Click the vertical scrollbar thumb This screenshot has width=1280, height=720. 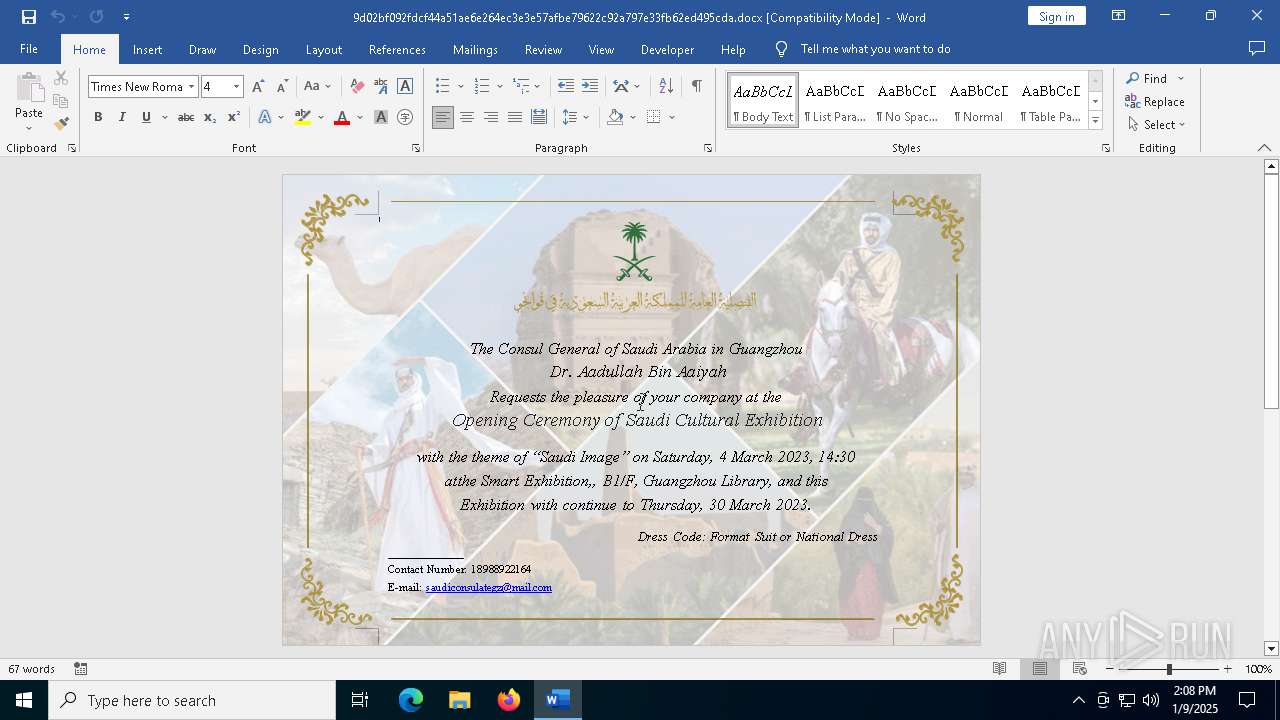(1272, 292)
